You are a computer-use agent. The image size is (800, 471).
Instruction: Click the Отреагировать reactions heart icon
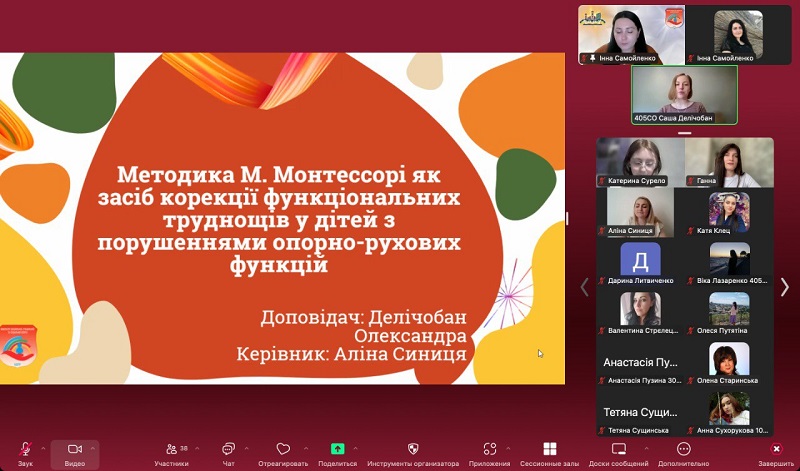pyautogui.click(x=283, y=450)
